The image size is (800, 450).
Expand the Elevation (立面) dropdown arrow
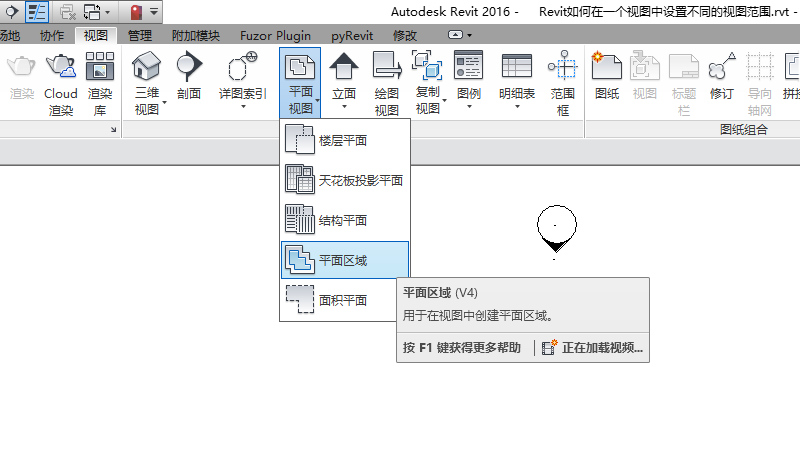[x=344, y=107]
